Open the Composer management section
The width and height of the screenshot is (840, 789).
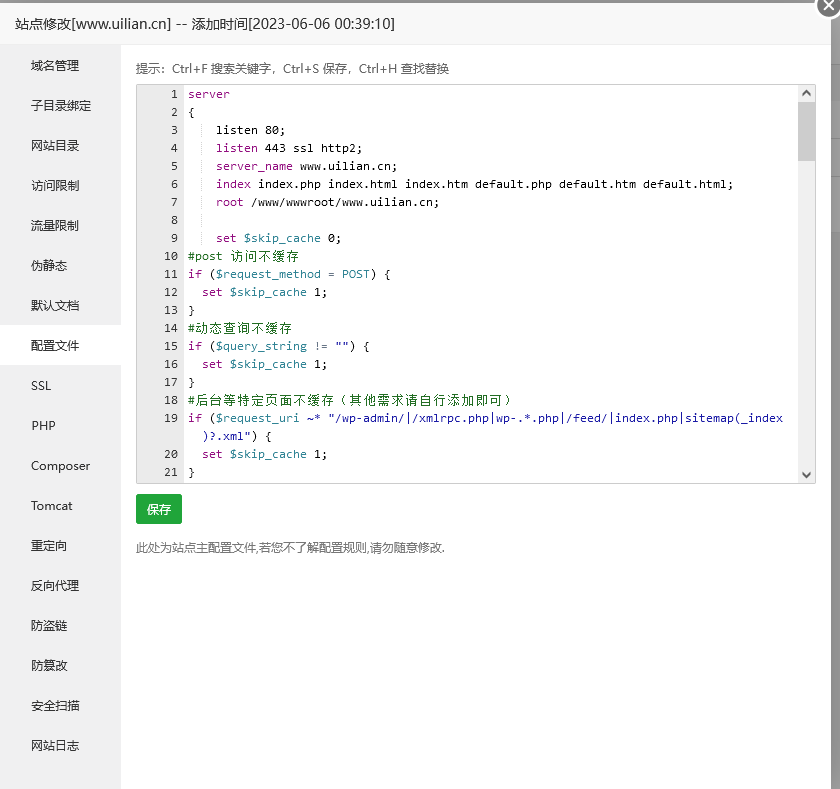[61, 465]
